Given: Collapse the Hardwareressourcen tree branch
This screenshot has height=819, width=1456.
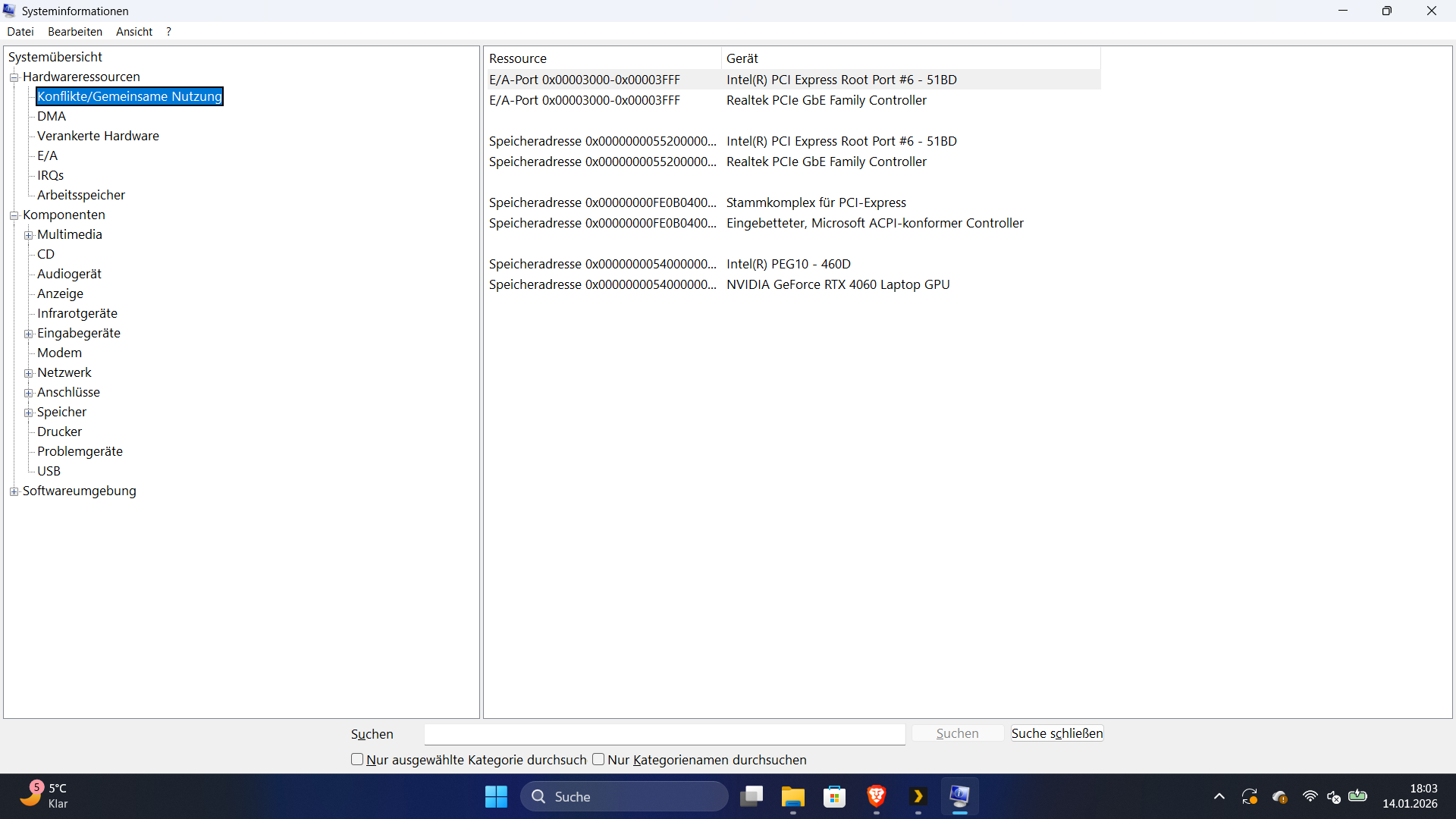Looking at the screenshot, I should [x=14, y=77].
